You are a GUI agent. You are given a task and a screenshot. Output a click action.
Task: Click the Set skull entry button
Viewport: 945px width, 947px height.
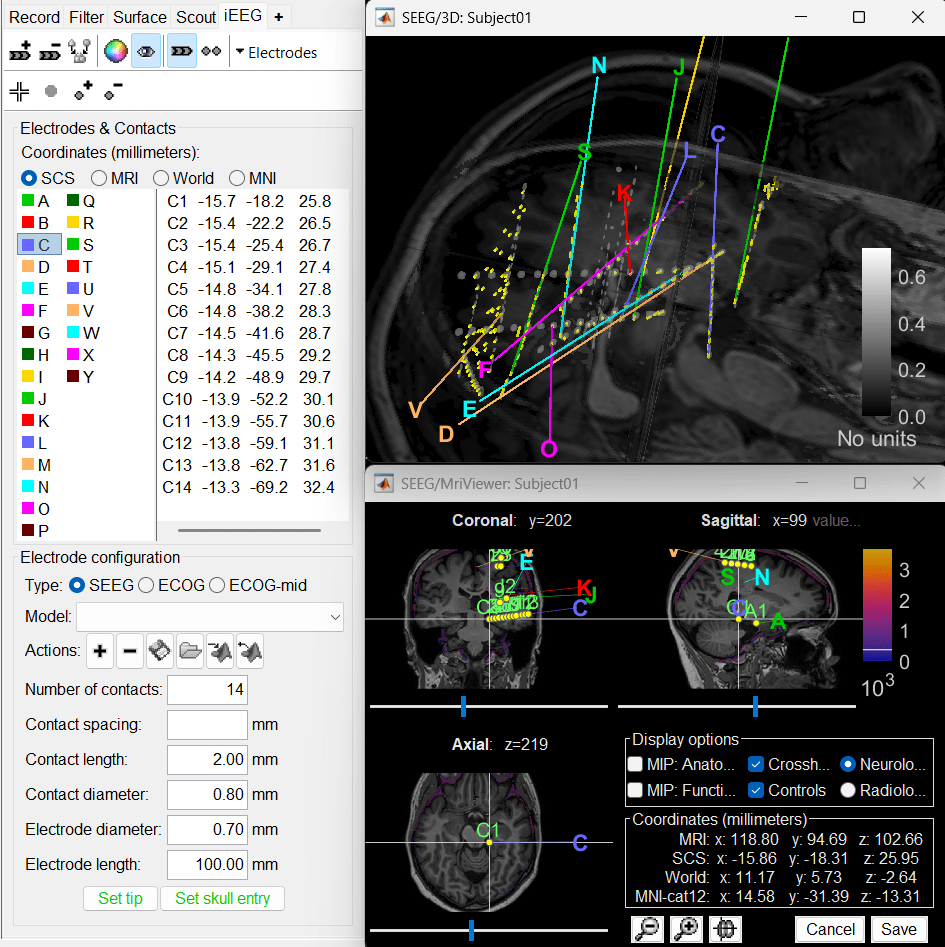point(222,898)
